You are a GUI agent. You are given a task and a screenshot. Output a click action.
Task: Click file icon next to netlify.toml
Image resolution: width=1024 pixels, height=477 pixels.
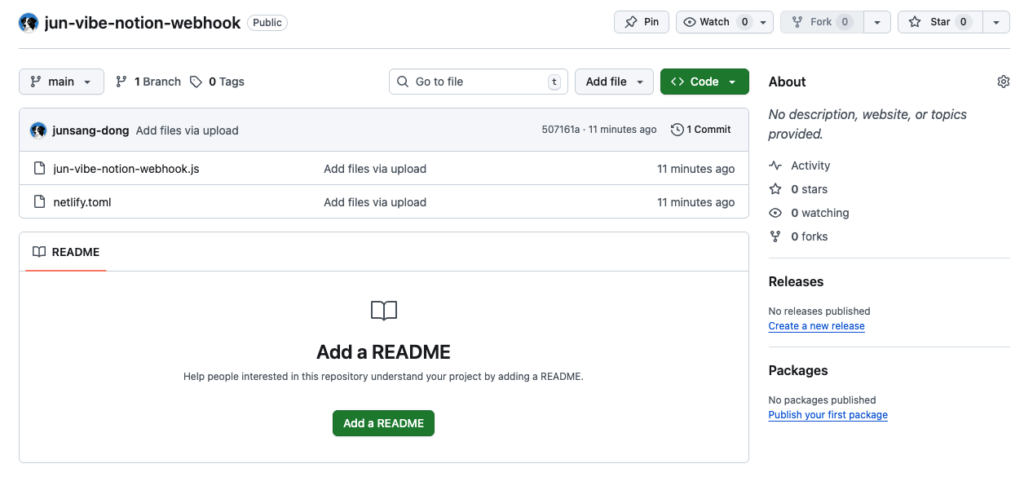coord(39,202)
